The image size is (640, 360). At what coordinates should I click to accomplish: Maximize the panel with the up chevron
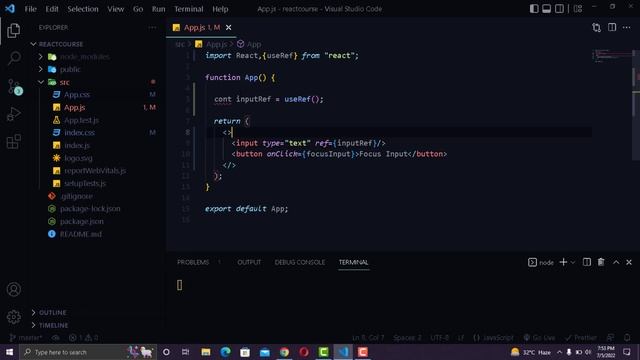pyautogui.click(x=616, y=262)
